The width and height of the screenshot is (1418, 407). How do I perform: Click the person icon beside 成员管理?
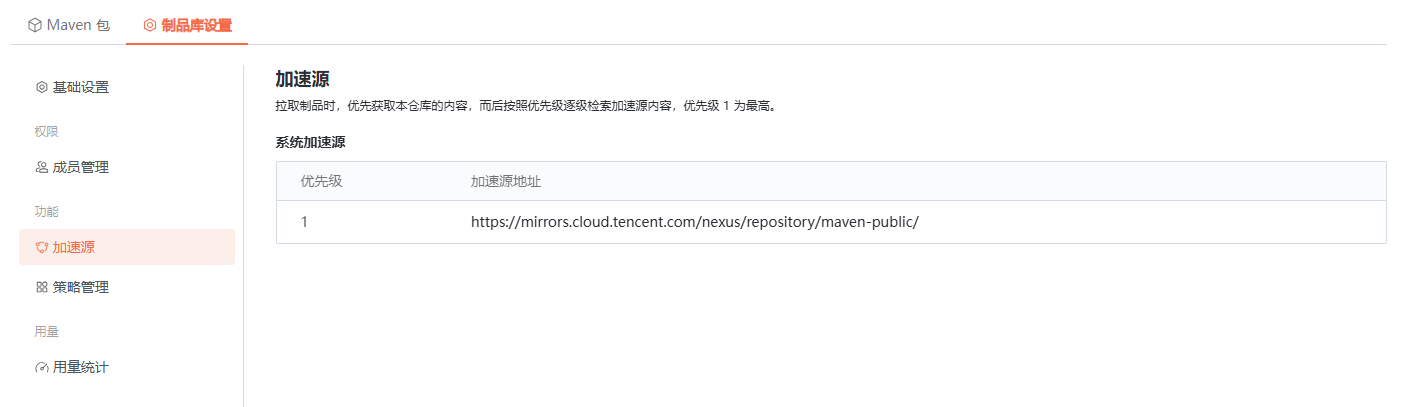[42, 167]
